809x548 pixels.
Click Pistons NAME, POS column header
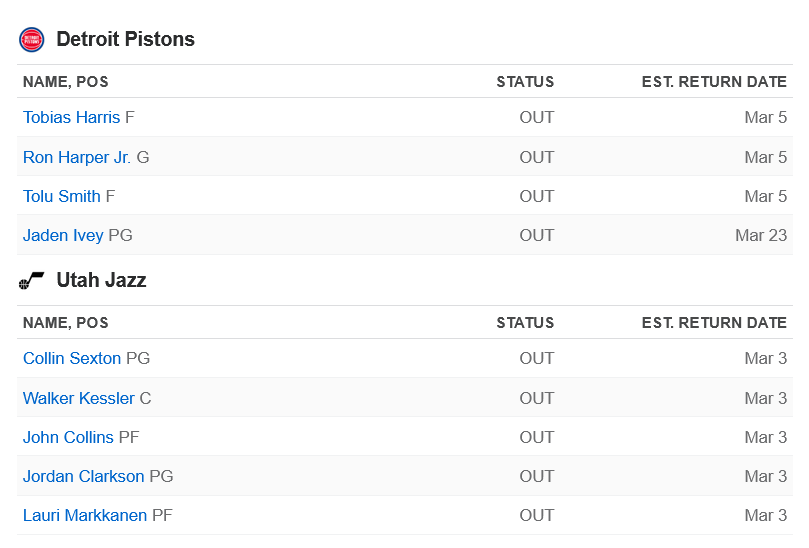pyautogui.click(x=66, y=82)
